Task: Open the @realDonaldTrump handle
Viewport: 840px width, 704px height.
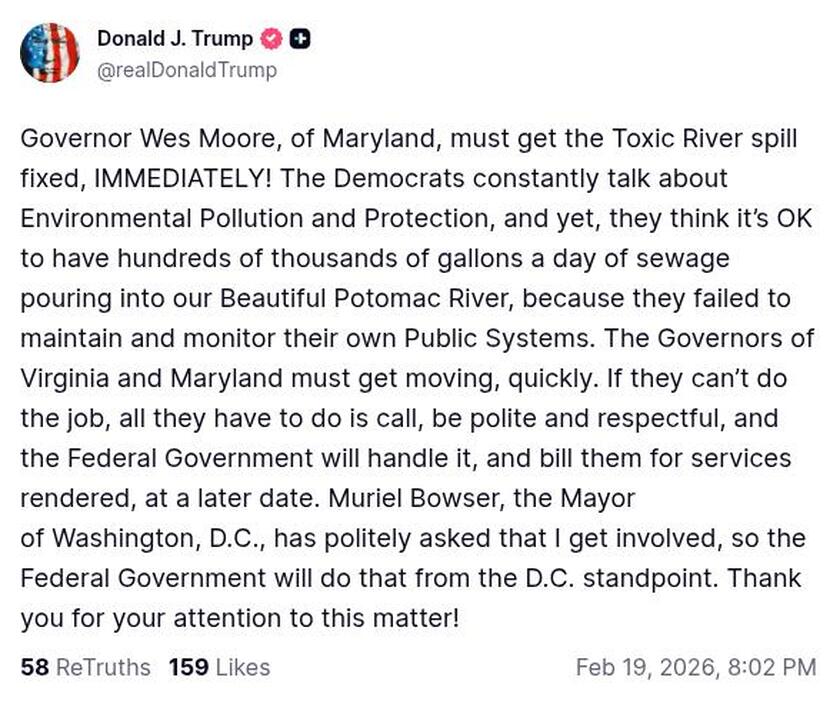Action: point(190,71)
